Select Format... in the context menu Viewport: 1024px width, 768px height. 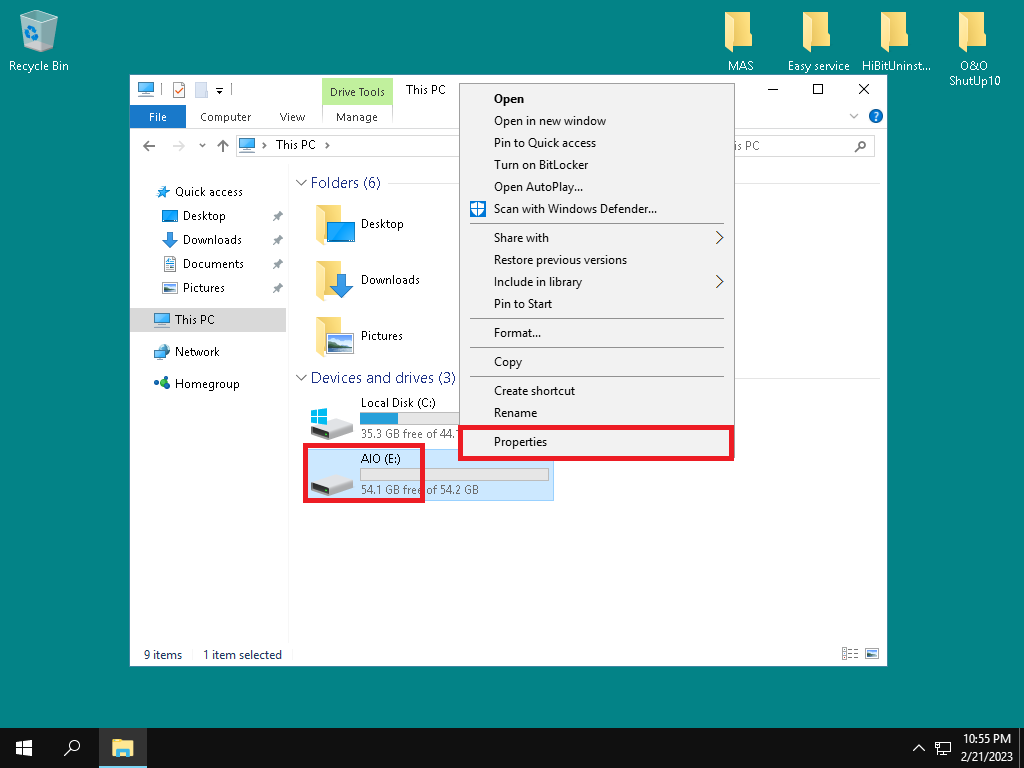[517, 333]
